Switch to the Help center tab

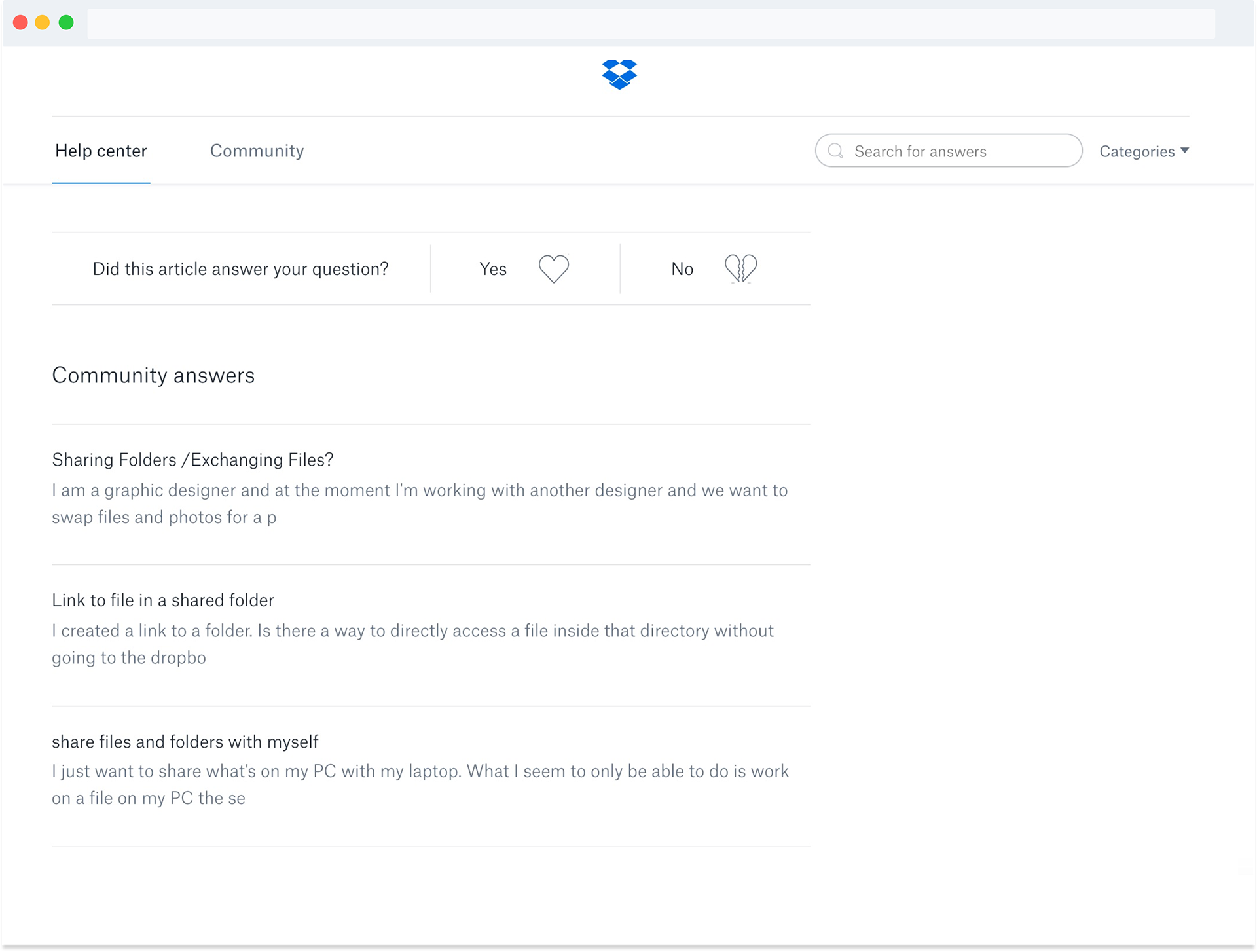(x=101, y=151)
